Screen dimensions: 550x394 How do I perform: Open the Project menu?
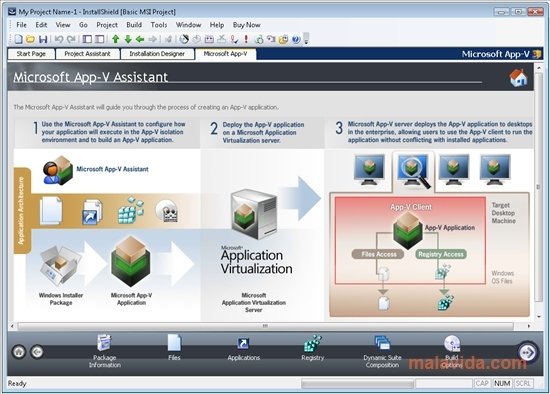pyautogui.click(x=107, y=25)
